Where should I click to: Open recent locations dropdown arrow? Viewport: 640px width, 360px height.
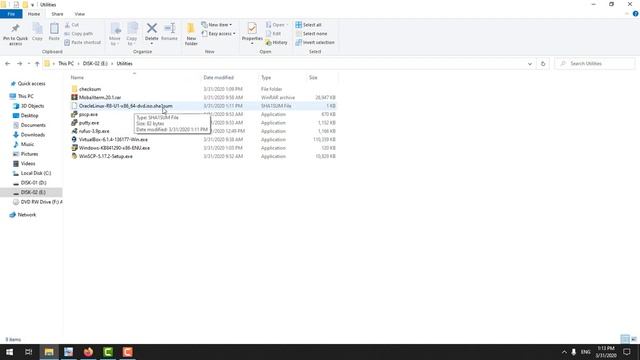[29, 64]
